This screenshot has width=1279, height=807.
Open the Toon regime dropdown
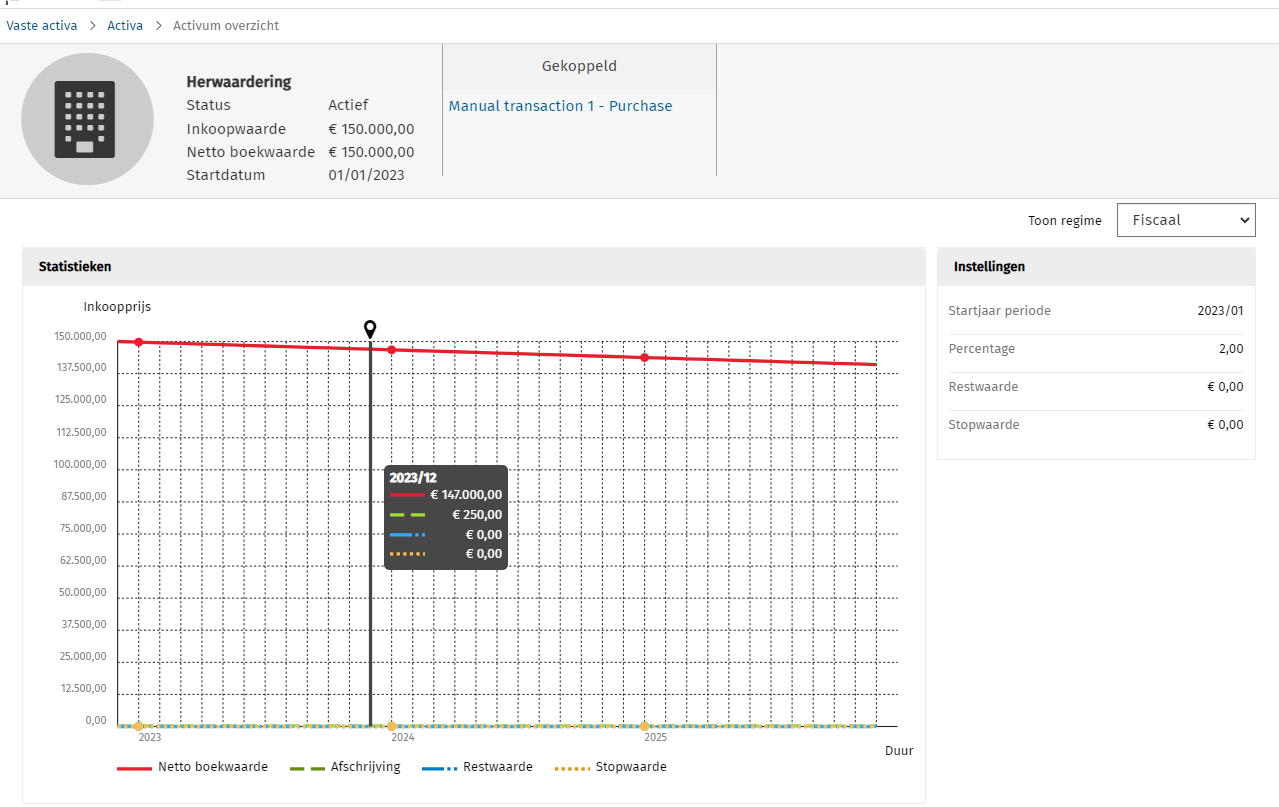[x=1185, y=220]
